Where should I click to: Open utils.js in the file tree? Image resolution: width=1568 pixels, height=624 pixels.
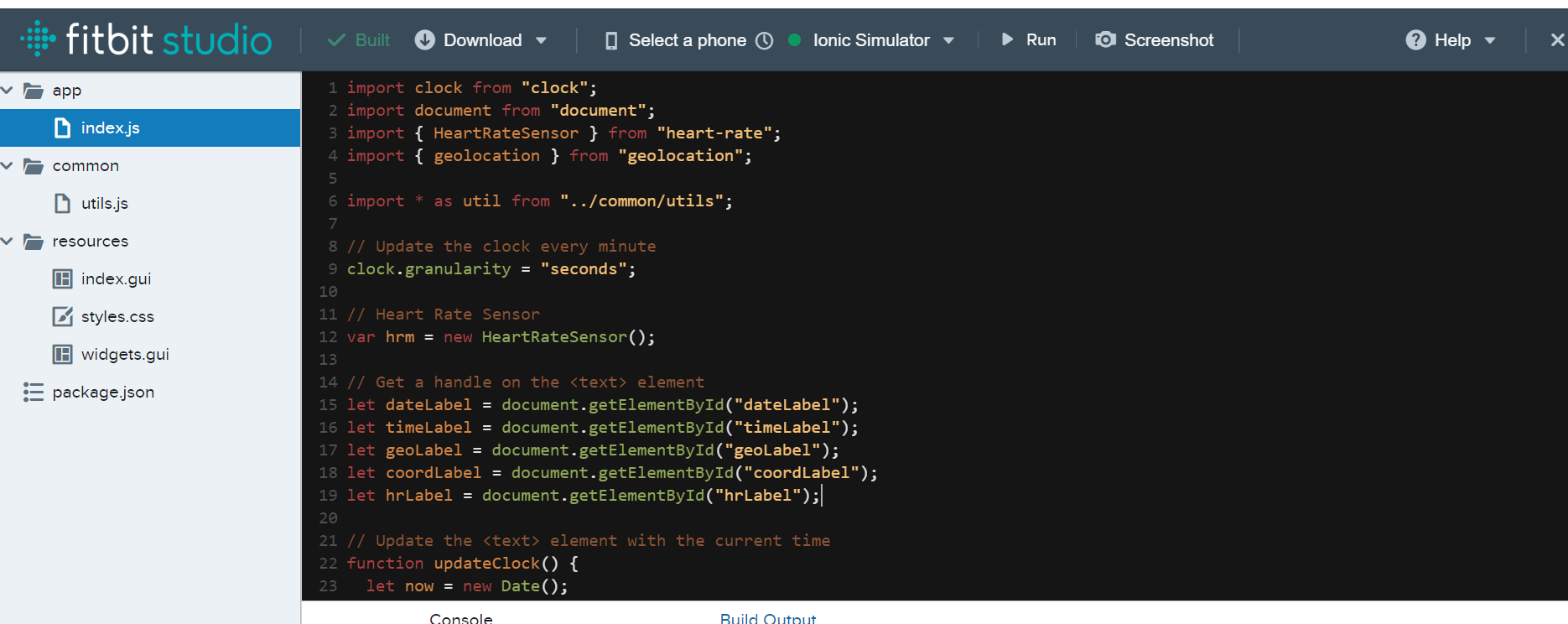coord(105,203)
